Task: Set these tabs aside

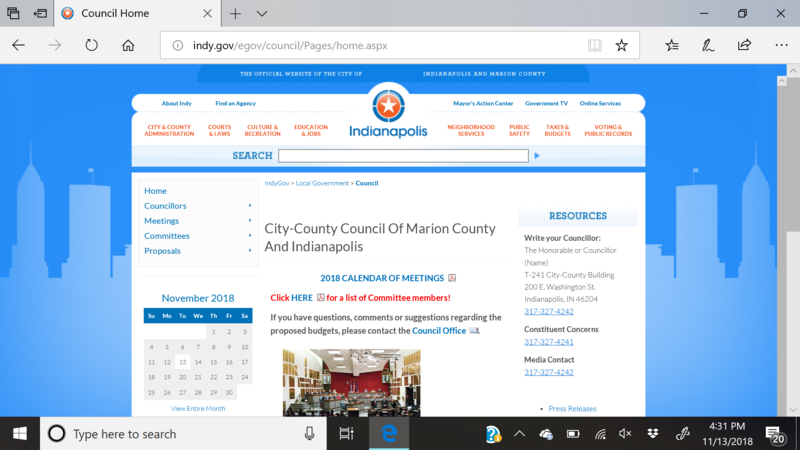Action: [40, 13]
